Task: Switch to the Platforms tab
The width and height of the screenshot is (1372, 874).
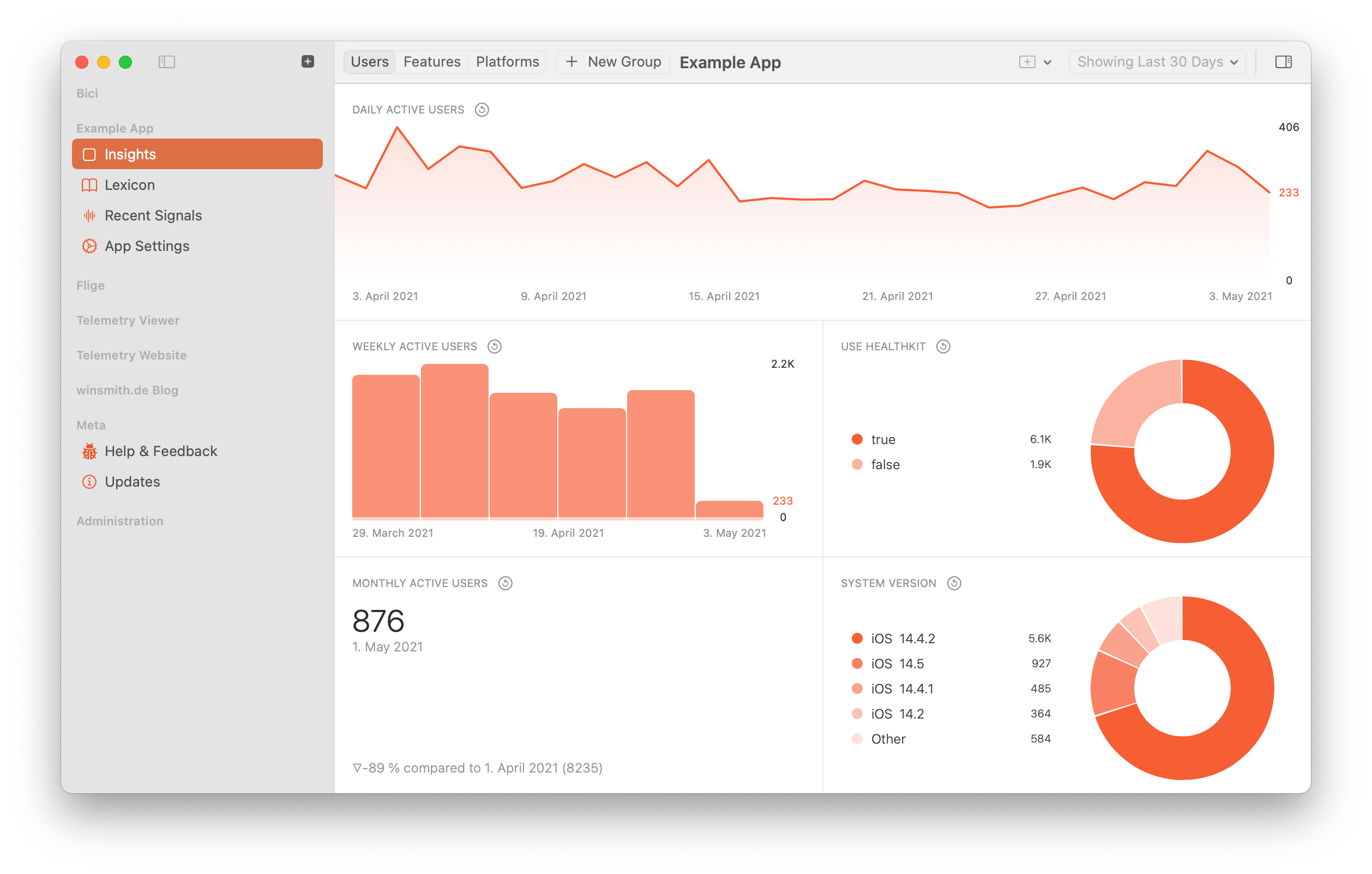Action: tap(508, 62)
